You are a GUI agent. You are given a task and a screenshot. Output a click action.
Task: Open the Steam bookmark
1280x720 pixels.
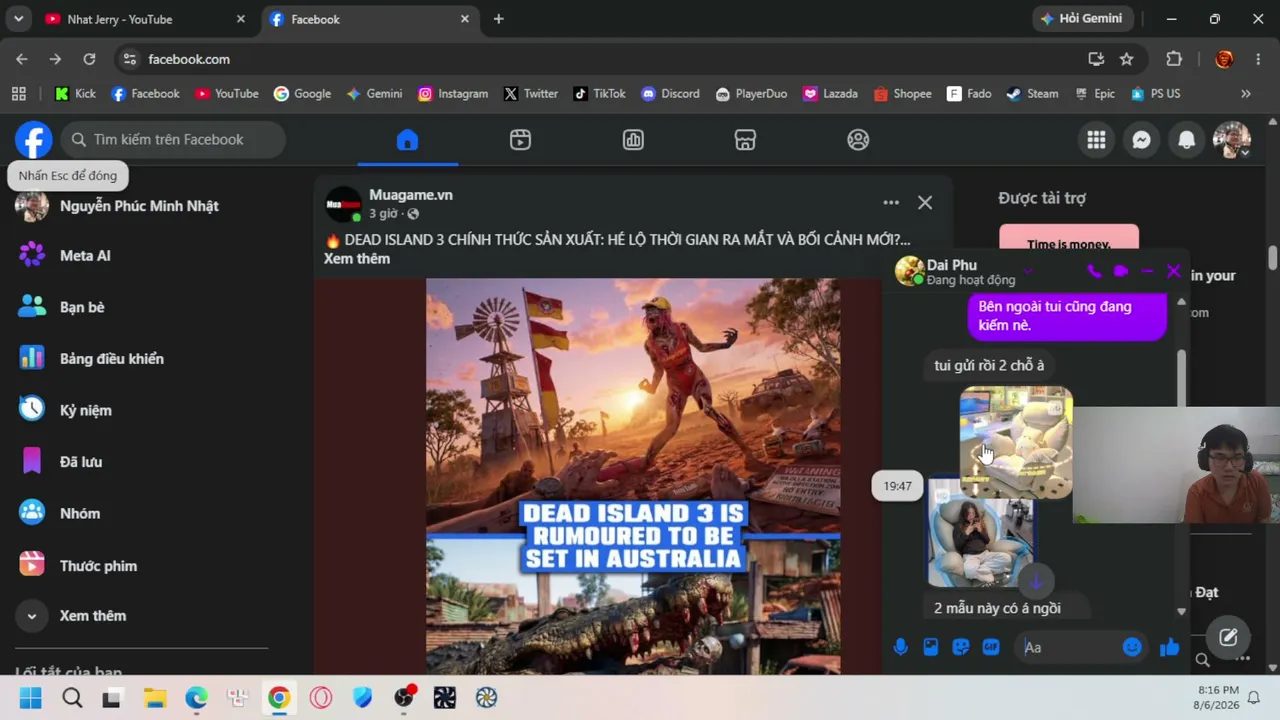[1032, 94]
